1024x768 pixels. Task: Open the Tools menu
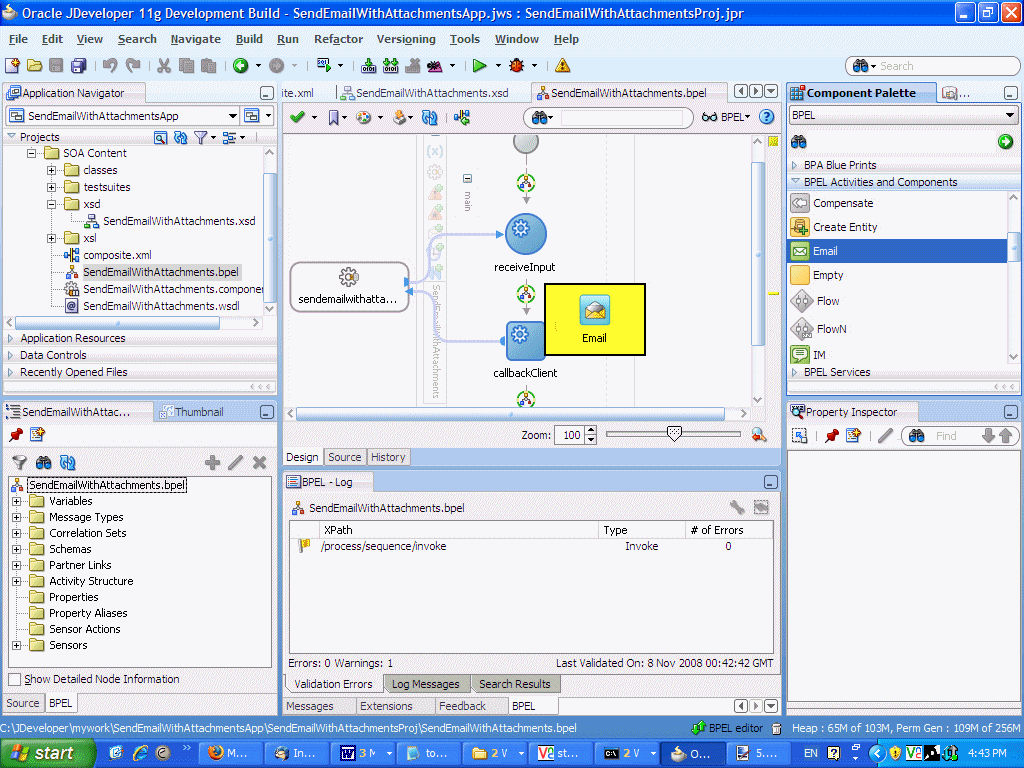pyautogui.click(x=464, y=39)
